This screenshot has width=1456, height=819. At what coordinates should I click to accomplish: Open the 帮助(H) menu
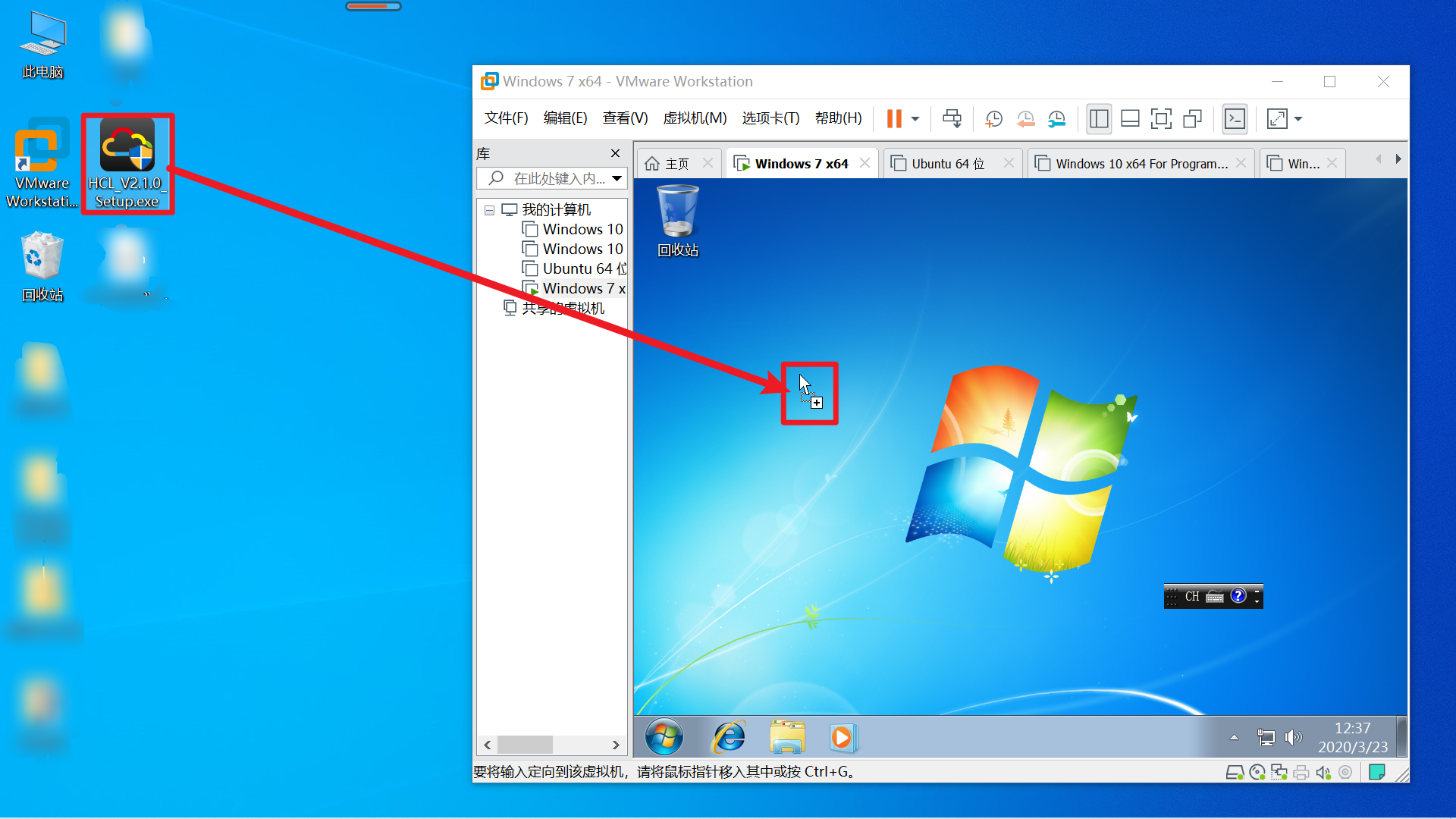(x=839, y=118)
